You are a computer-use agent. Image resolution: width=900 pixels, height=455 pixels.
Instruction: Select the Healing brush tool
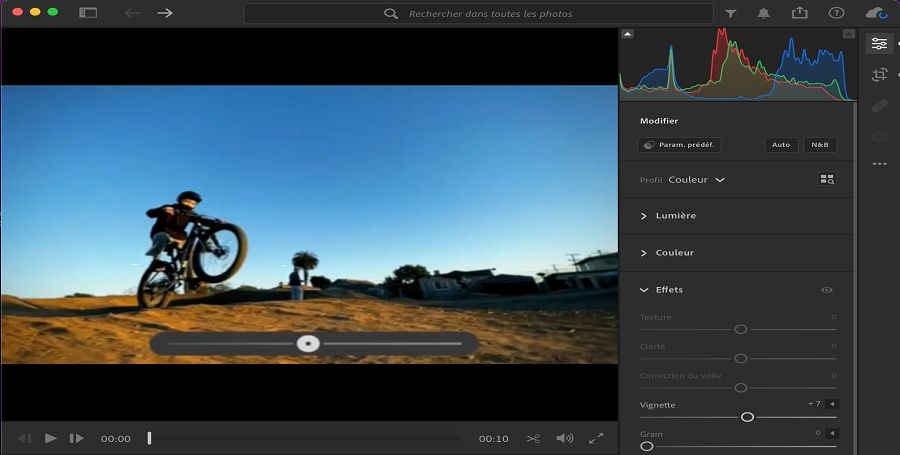coord(879,106)
